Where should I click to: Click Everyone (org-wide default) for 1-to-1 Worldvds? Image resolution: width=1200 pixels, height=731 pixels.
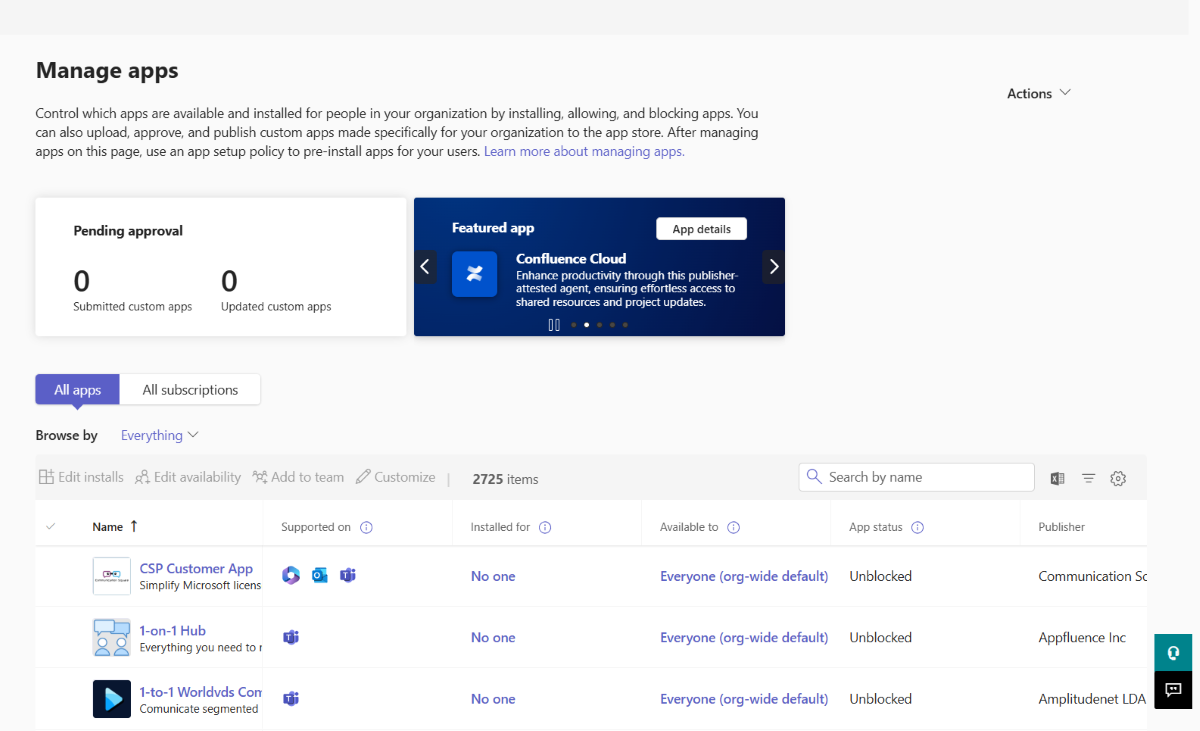(744, 699)
